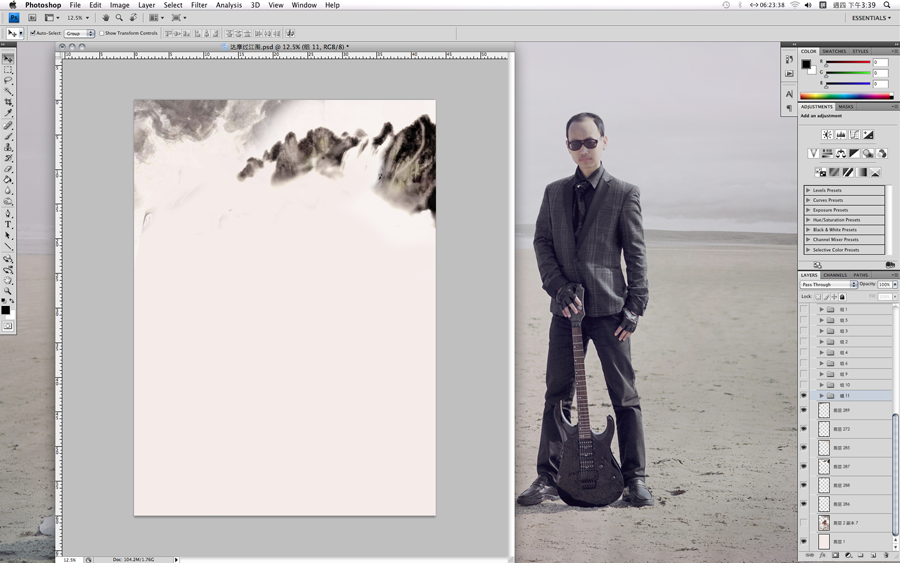Select the Move tool in the toolbox

point(8,59)
